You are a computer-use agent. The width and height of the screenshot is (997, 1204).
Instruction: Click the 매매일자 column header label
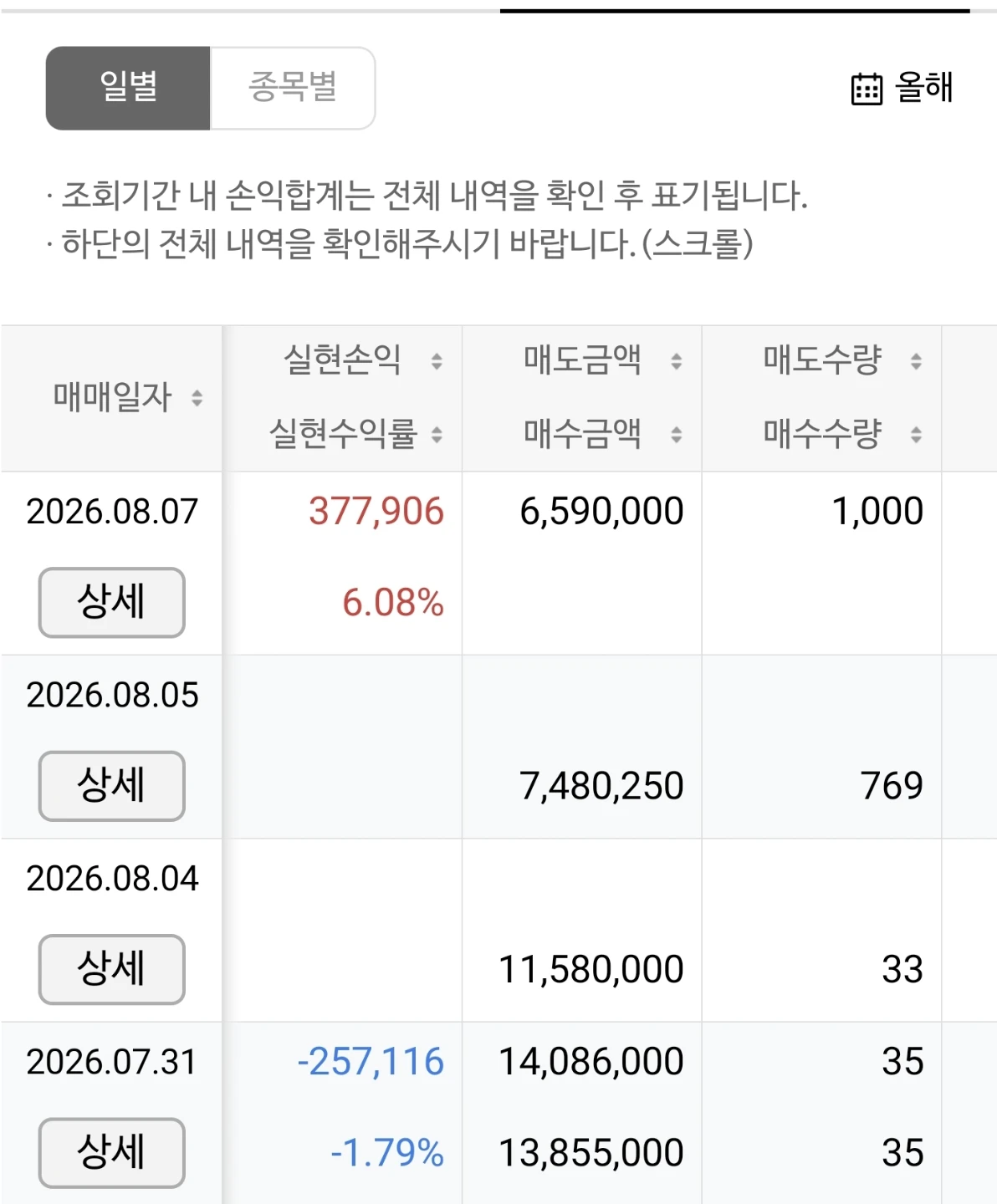[112, 397]
